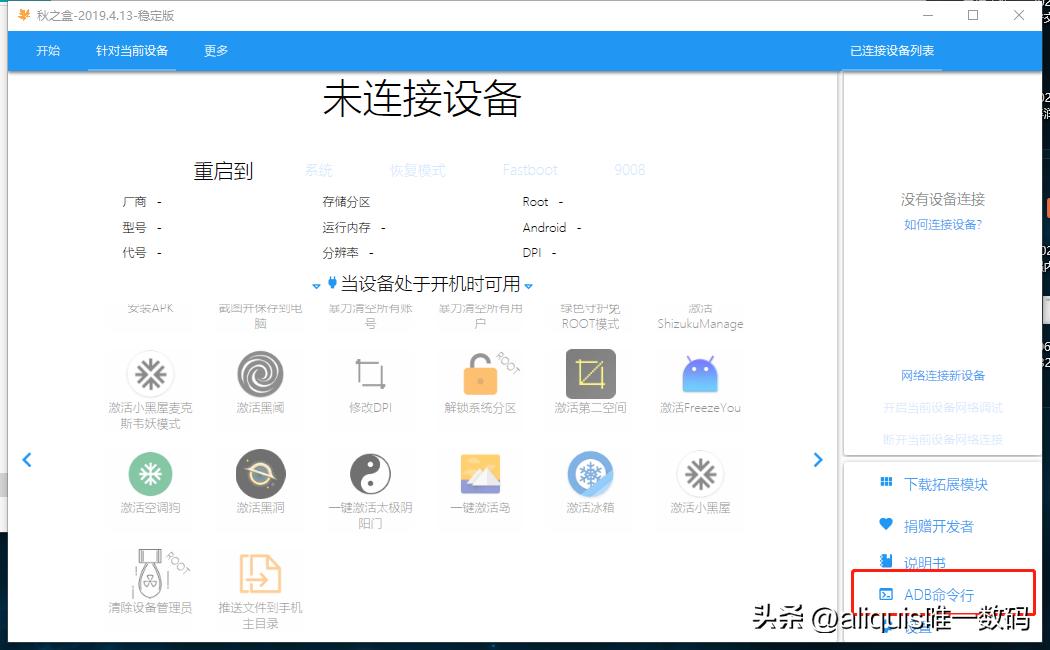Viewport: 1050px width, 650px height.
Task: Open the 开始 tab
Action: (x=48, y=51)
